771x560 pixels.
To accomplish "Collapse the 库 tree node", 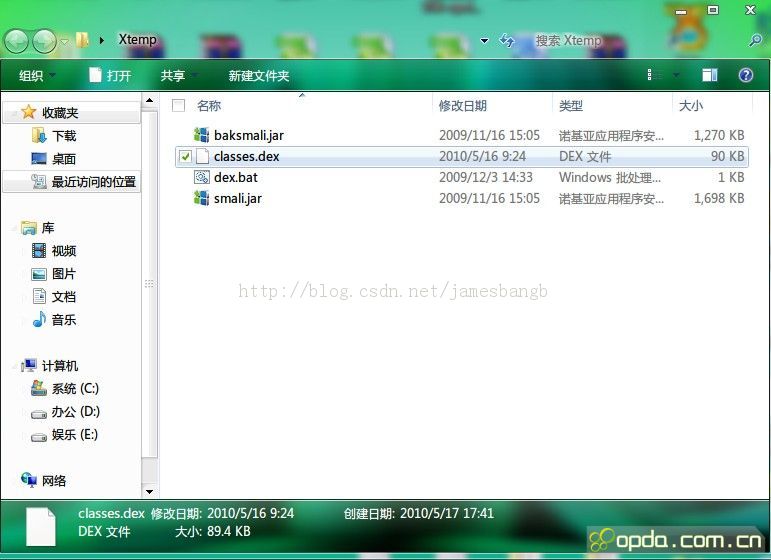I will point(11,228).
